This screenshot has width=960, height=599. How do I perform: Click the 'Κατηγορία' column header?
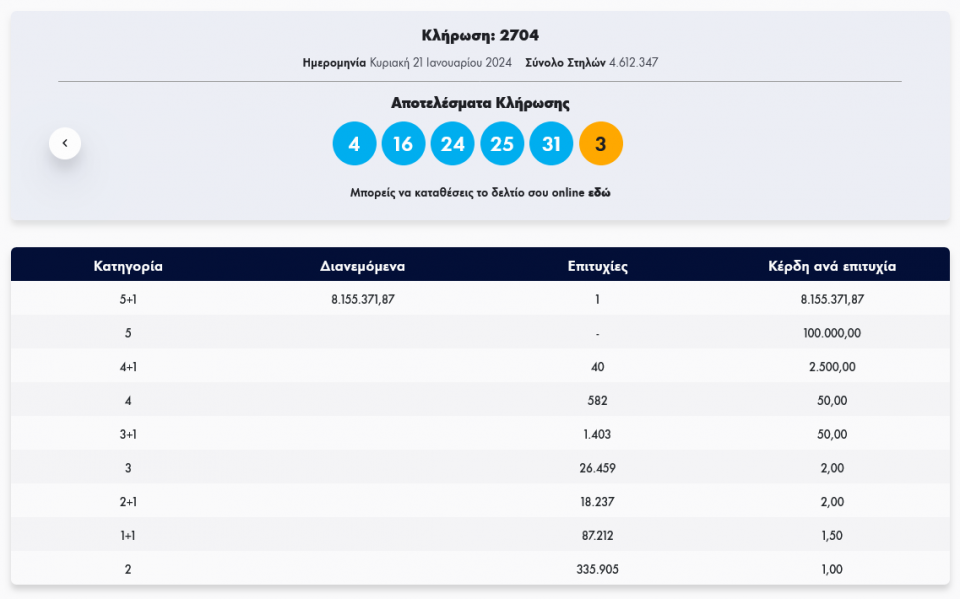tap(128, 266)
